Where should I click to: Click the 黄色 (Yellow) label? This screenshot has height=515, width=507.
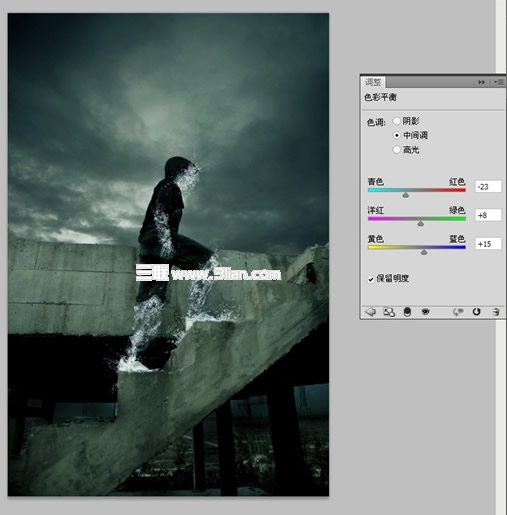click(x=376, y=239)
